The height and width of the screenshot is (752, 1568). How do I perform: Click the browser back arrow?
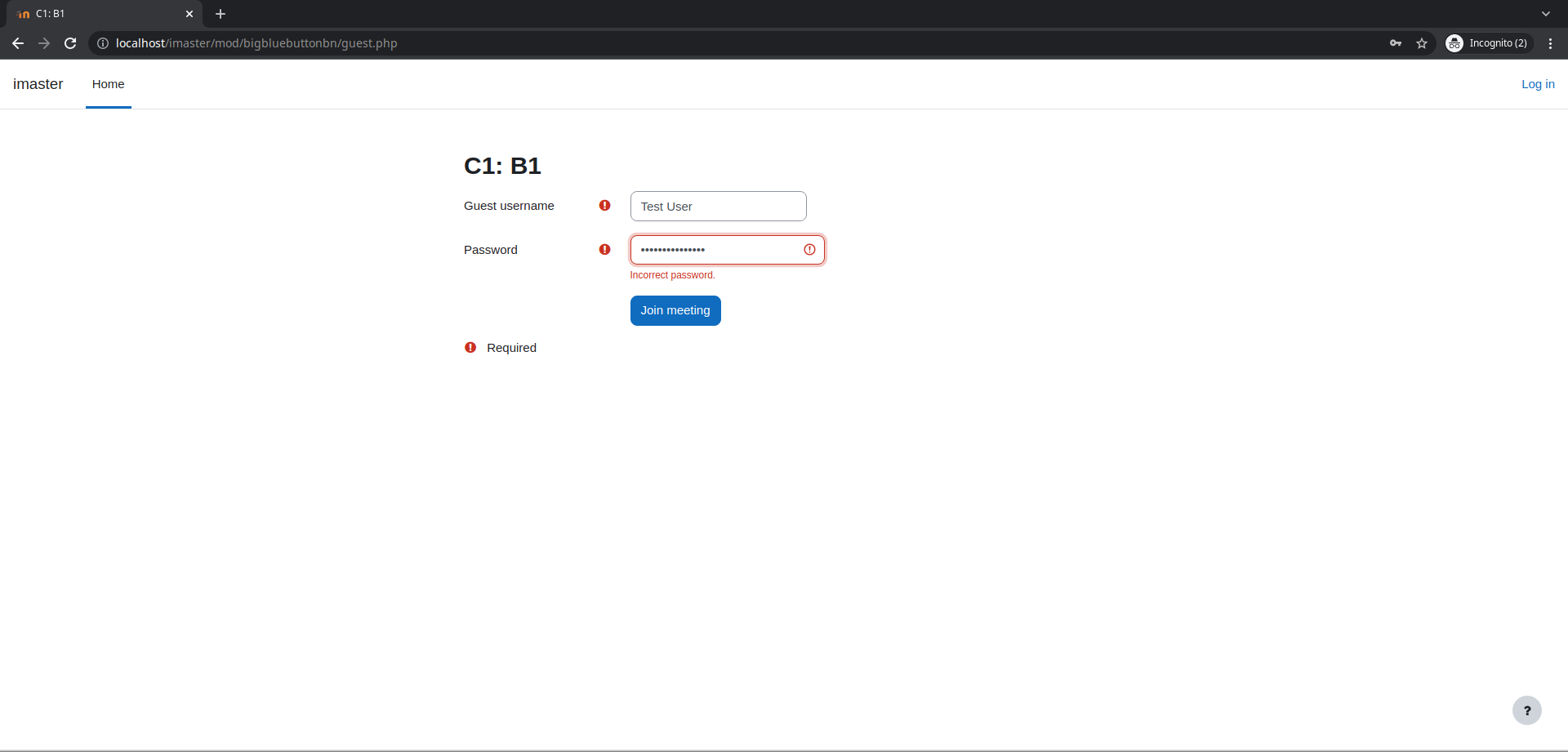18,43
